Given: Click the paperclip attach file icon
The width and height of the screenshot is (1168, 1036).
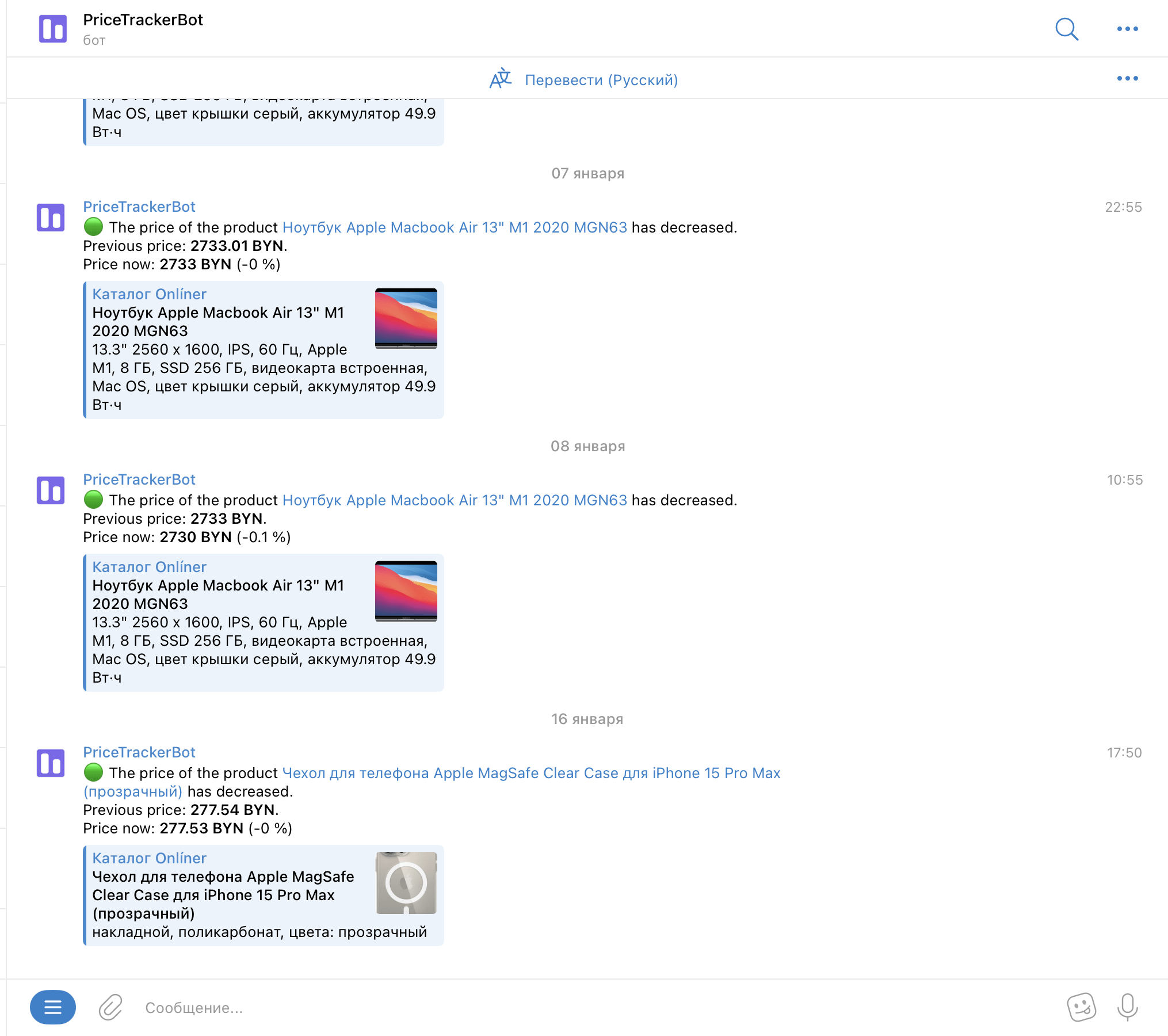Looking at the screenshot, I should click(x=110, y=1007).
